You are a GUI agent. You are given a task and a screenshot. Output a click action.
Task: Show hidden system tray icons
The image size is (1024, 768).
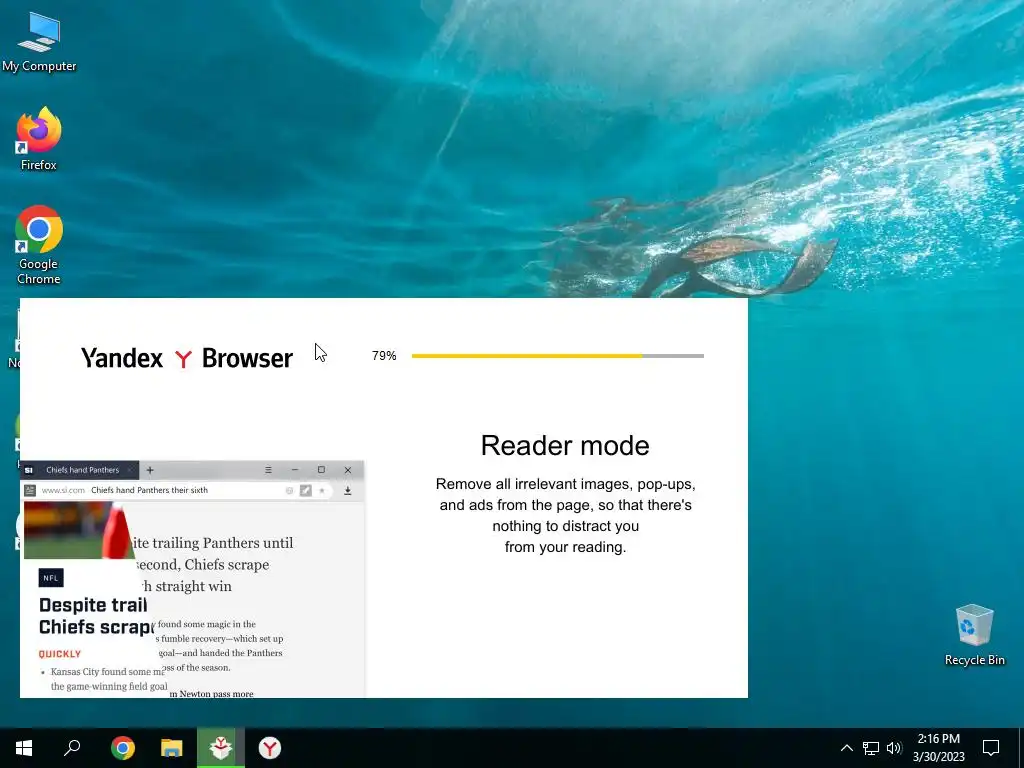coord(846,748)
